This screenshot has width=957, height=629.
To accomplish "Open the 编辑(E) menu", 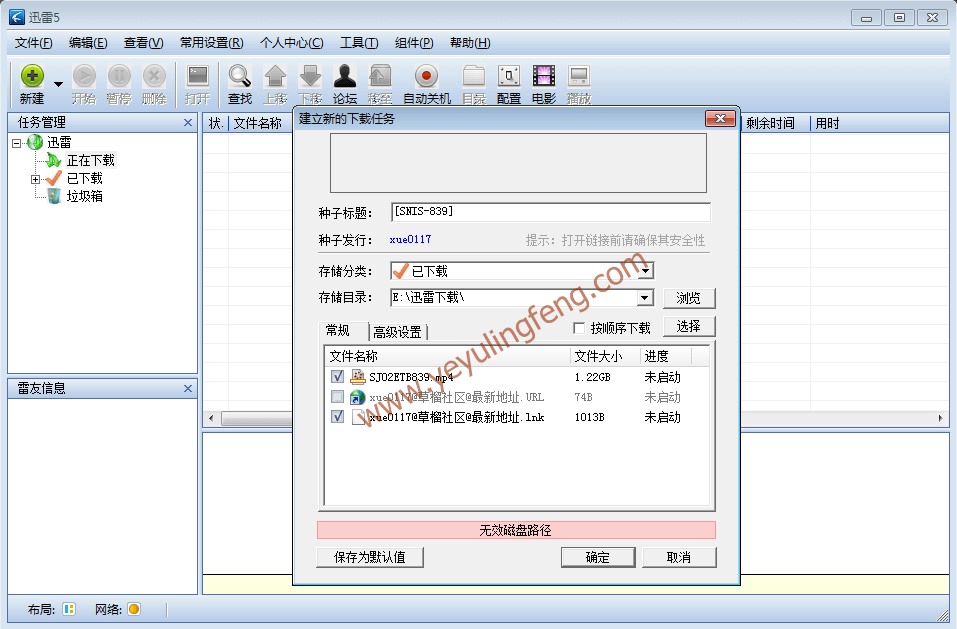I will tap(88, 43).
